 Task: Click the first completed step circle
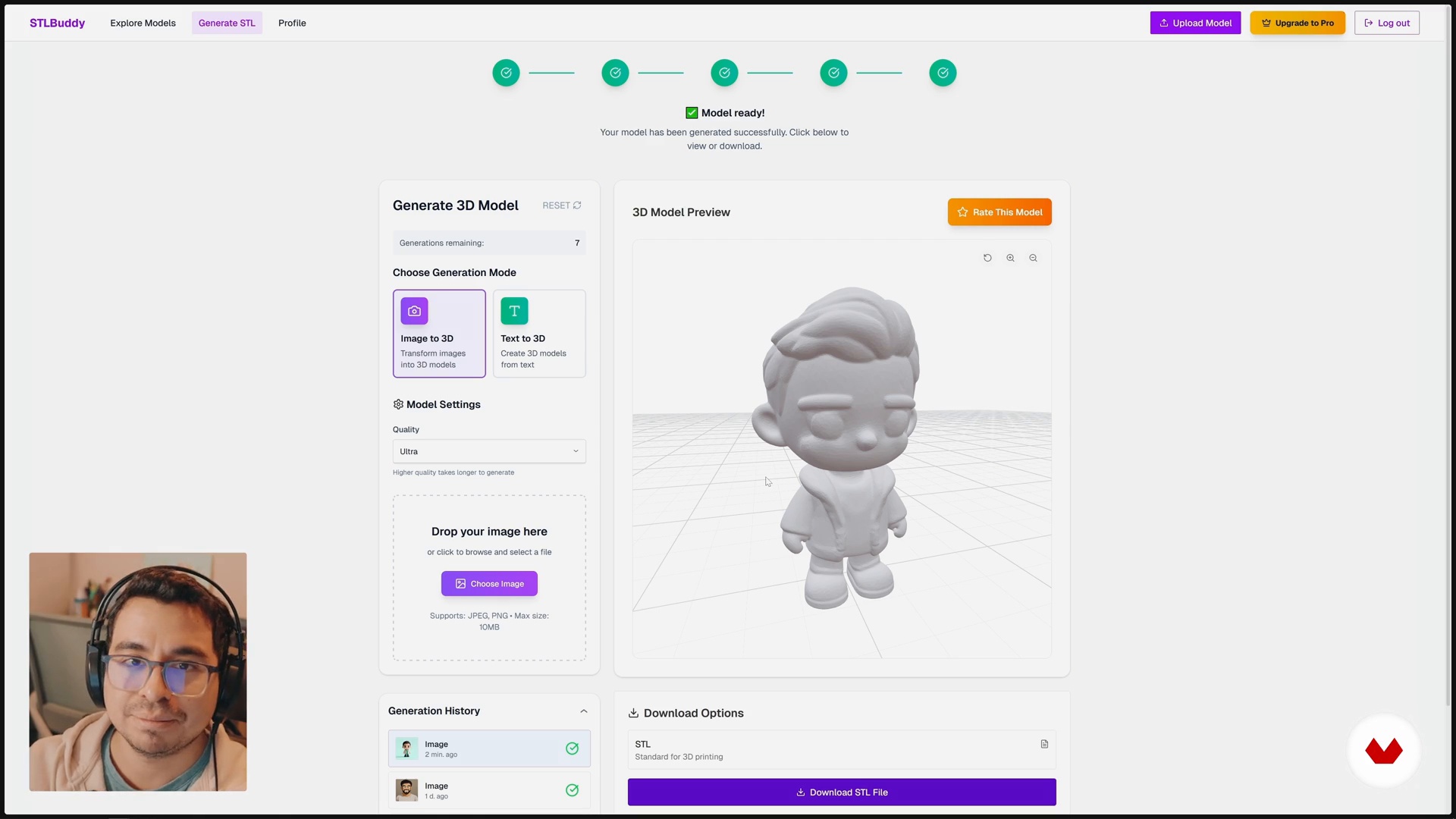pos(506,73)
